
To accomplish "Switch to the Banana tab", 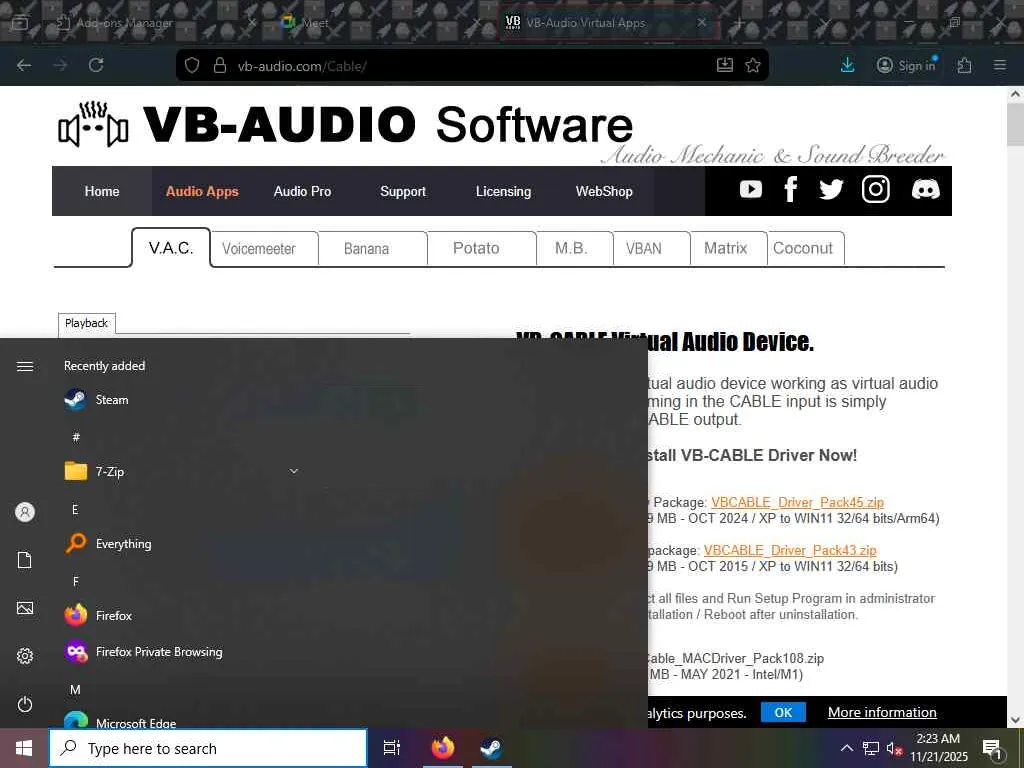I will point(373,249).
